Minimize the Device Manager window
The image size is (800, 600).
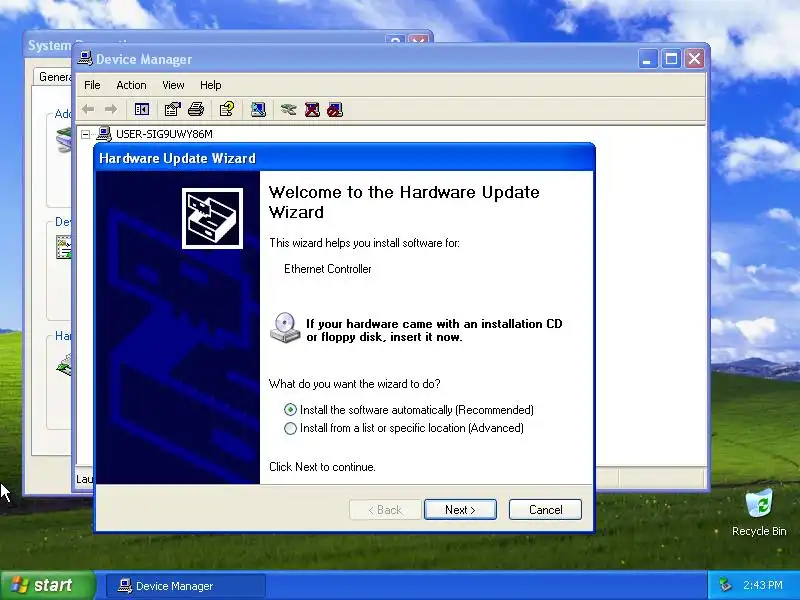tap(647, 59)
